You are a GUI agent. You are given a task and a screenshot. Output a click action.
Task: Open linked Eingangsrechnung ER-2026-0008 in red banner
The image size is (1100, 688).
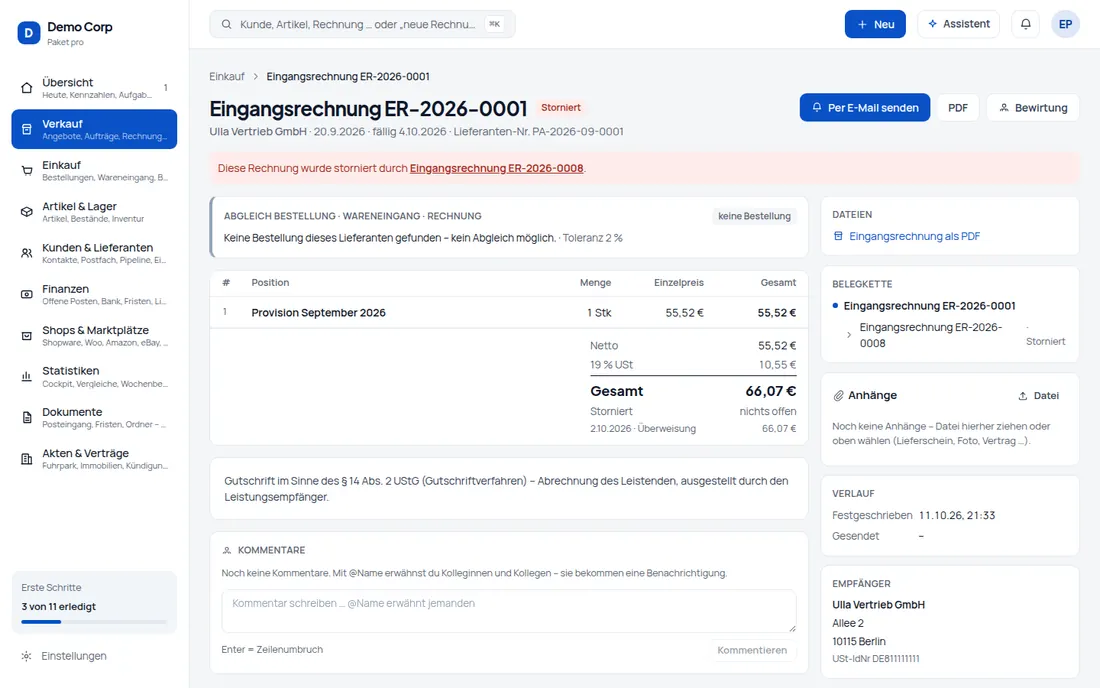click(496, 168)
